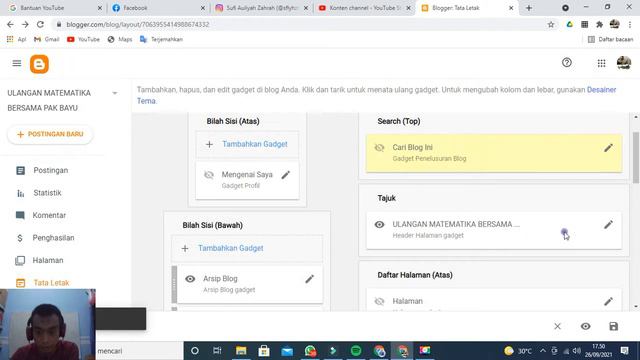The height and width of the screenshot is (360, 640).
Task: Toggle visibility of Arsip Blog gadget
Action: tap(190, 279)
